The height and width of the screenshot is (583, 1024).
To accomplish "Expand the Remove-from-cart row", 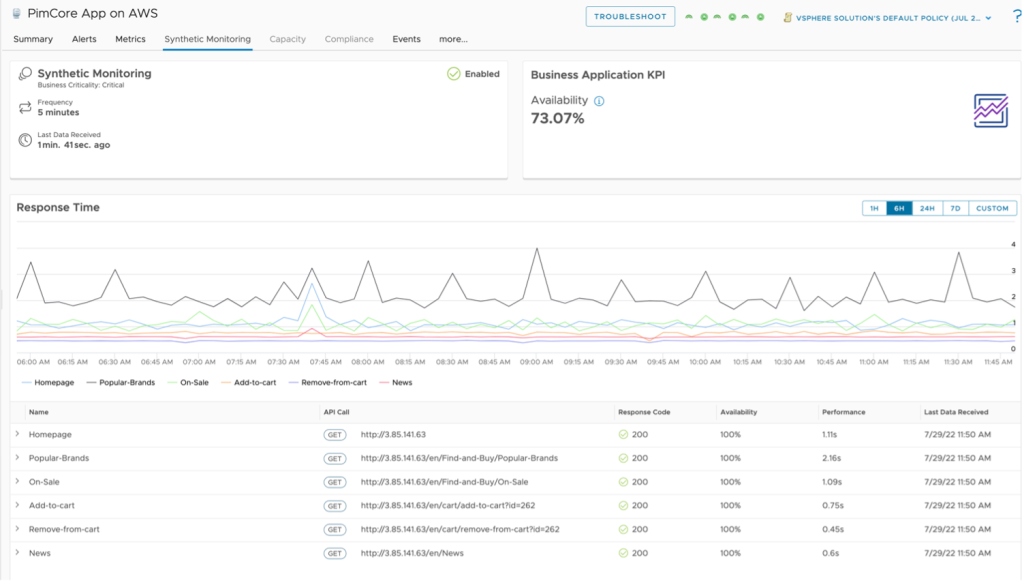I will [x=18, y=529].
